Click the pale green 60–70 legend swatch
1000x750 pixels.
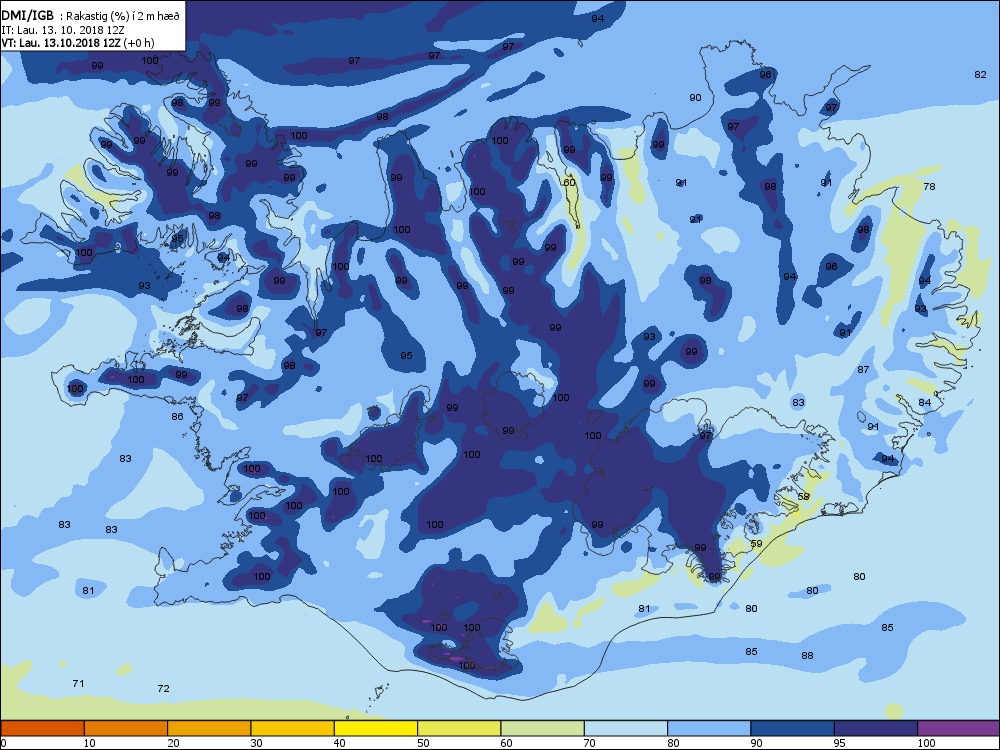543,728
